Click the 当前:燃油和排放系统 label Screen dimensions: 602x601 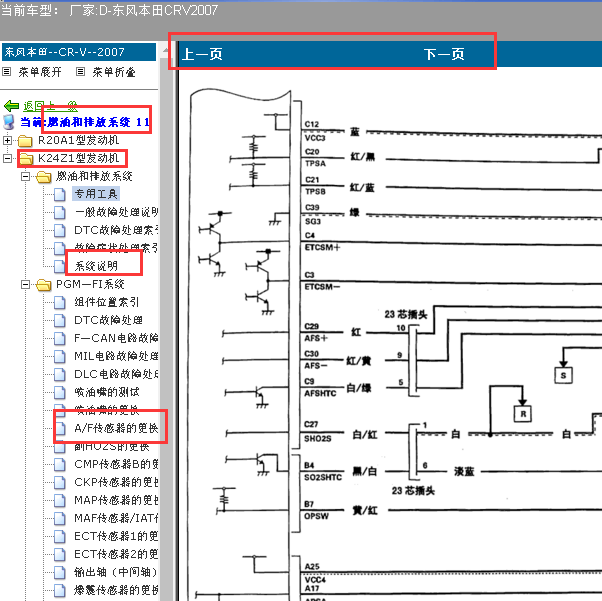tap(85, 122)
